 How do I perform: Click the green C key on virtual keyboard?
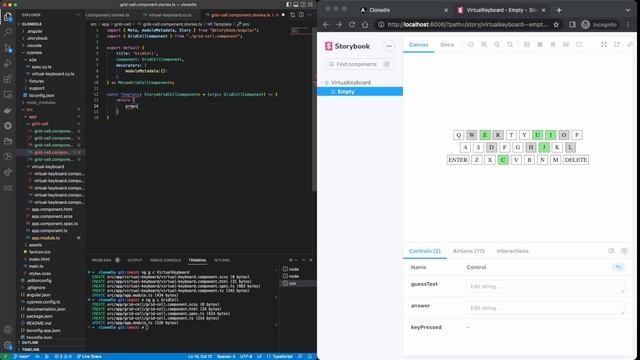tap(503, 160)
